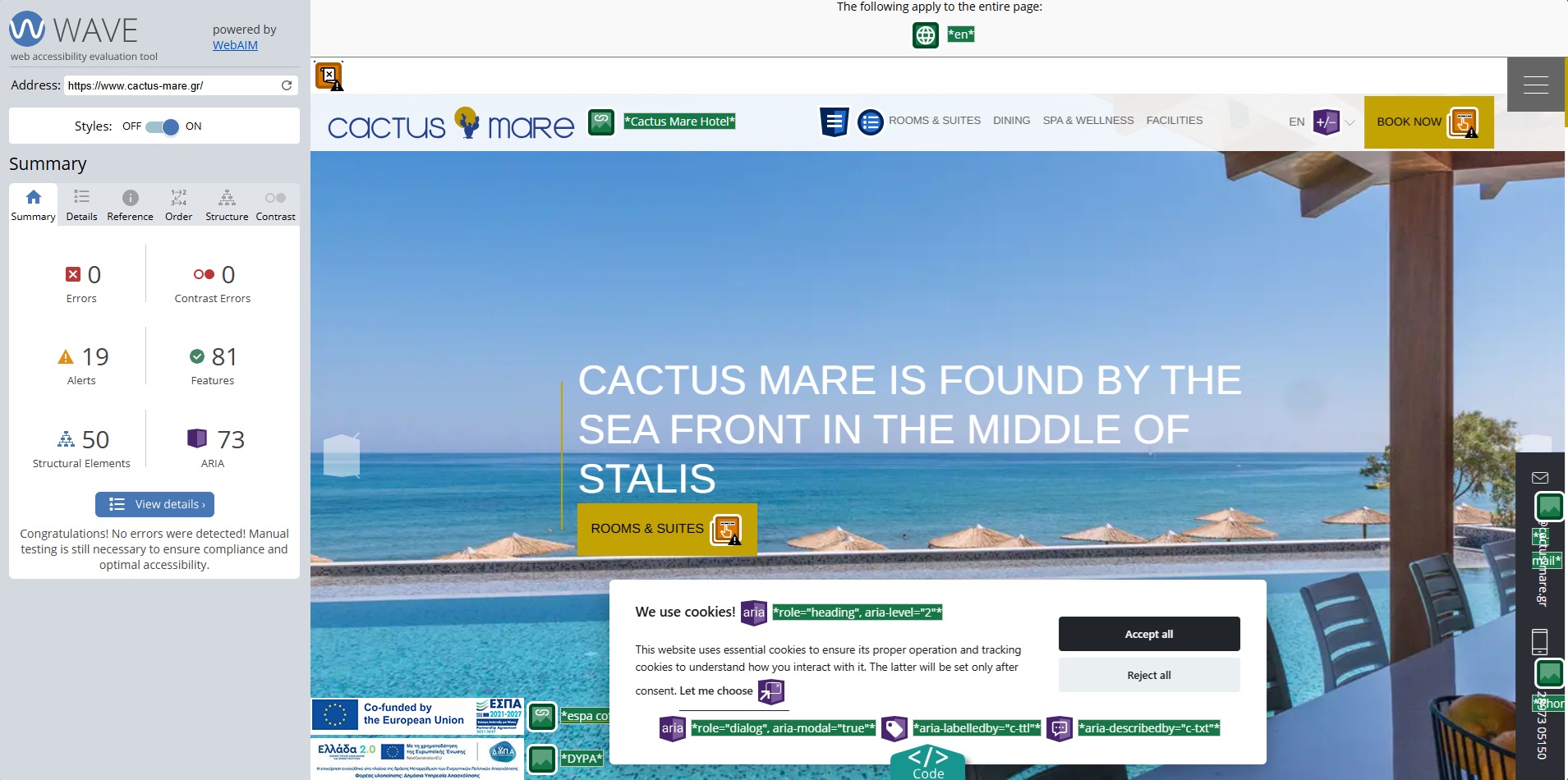Click the image alt icon below mail envelope
Image resolution: width=1568 pixels, height=780 pixels.
[1550, 507]
